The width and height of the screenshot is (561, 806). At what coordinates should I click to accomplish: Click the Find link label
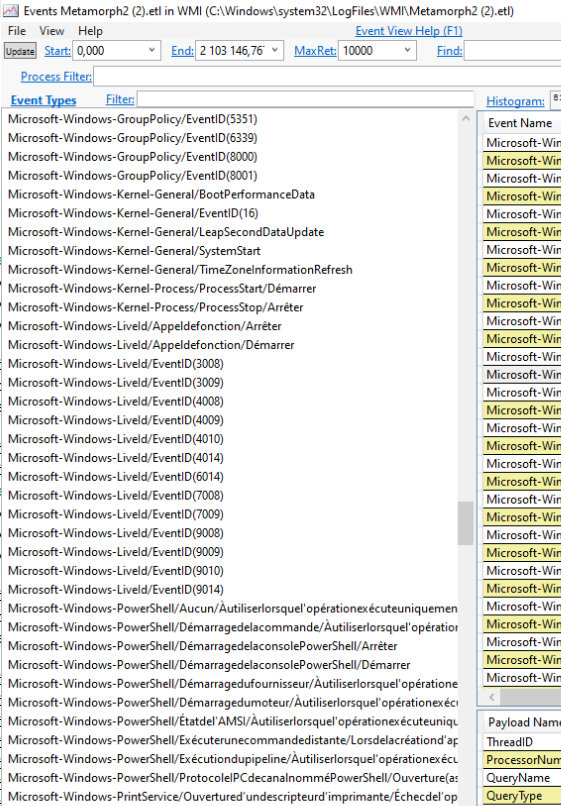tap(449, 51)
